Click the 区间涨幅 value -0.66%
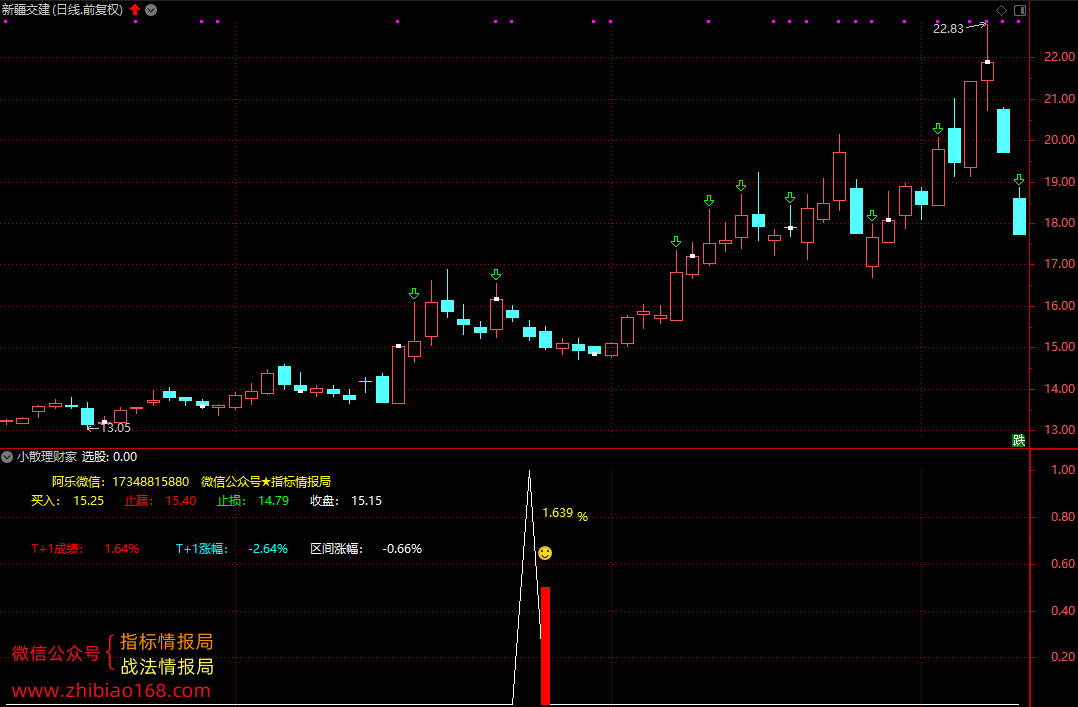1078x707 pixels. (x=402, y=549)
